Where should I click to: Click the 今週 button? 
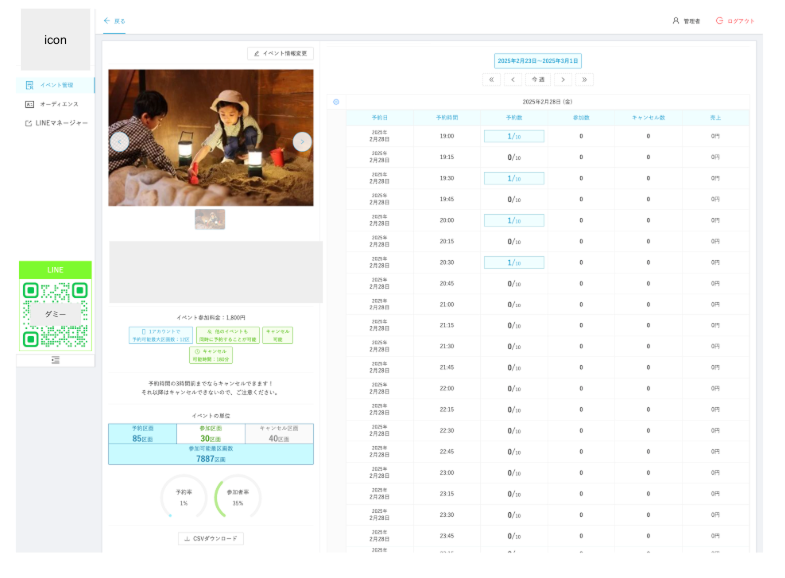(538, 79)
